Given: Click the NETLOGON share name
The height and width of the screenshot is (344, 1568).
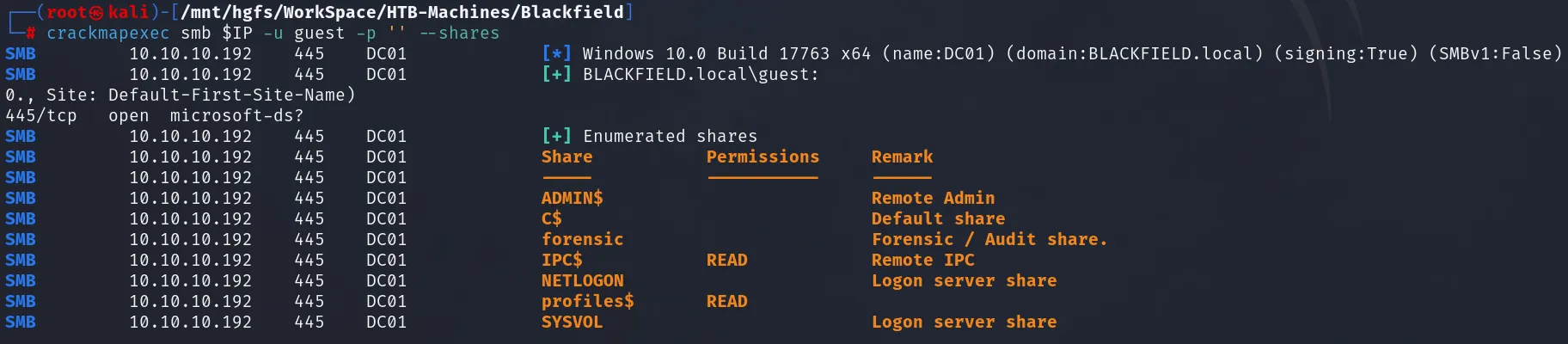Looking at the screenshot, I should point(583,280).
